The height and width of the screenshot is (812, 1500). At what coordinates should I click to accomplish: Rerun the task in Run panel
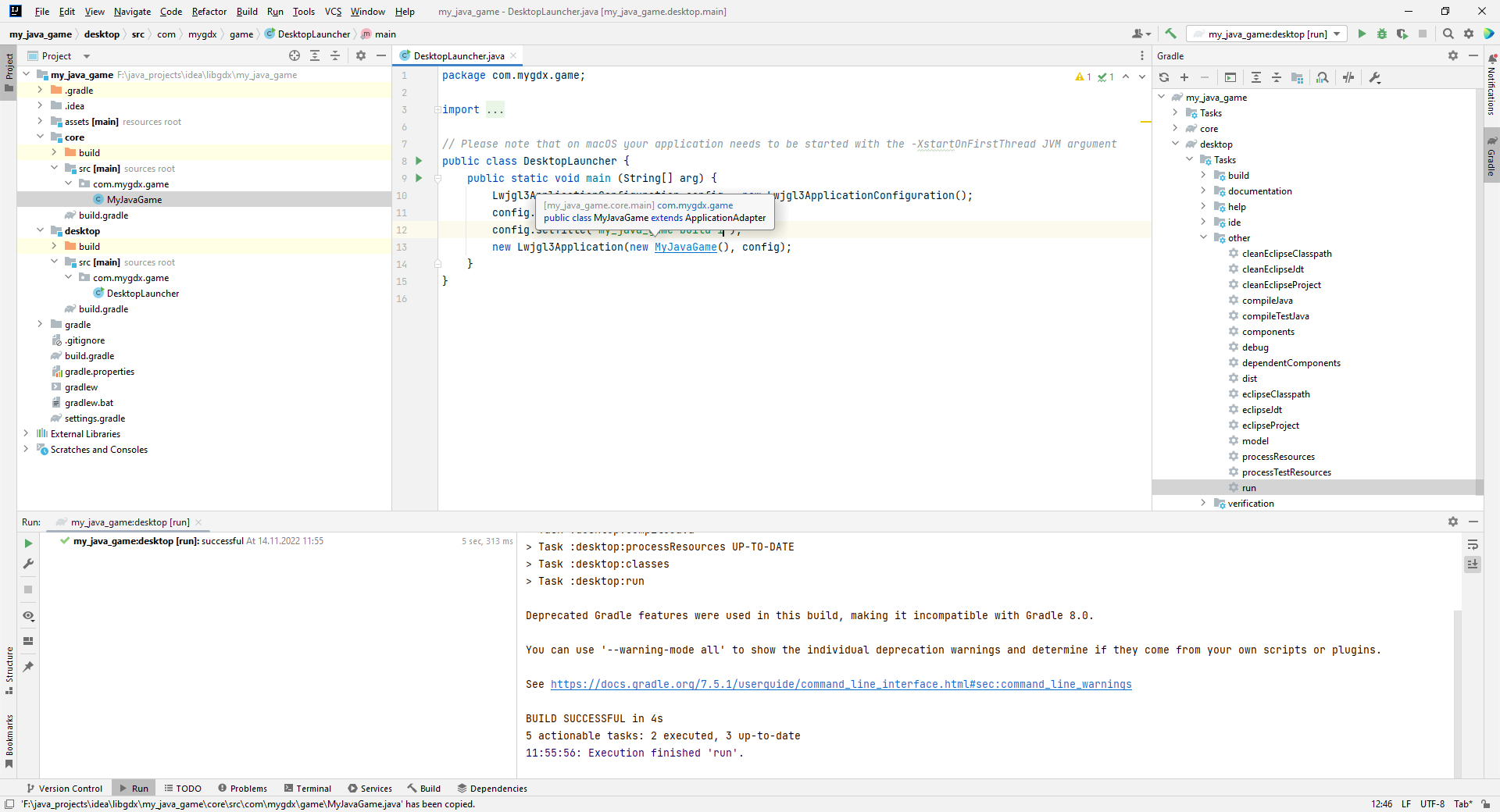[x=28, y=543]
